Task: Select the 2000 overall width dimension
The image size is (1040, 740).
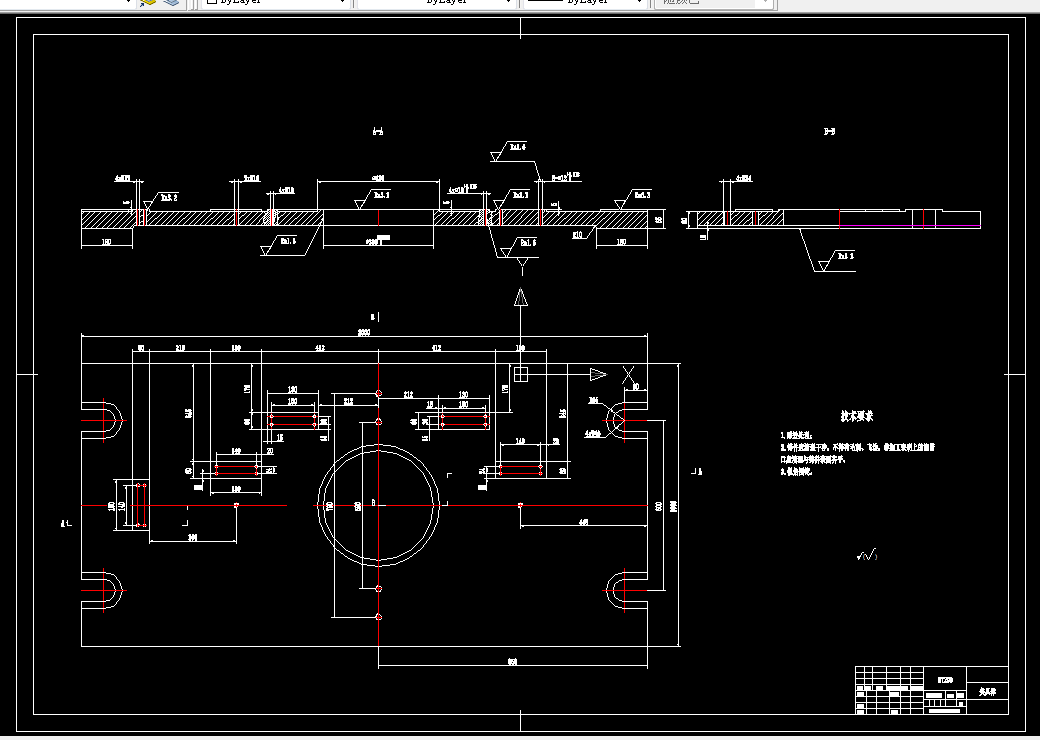Action: pos(363,333)
